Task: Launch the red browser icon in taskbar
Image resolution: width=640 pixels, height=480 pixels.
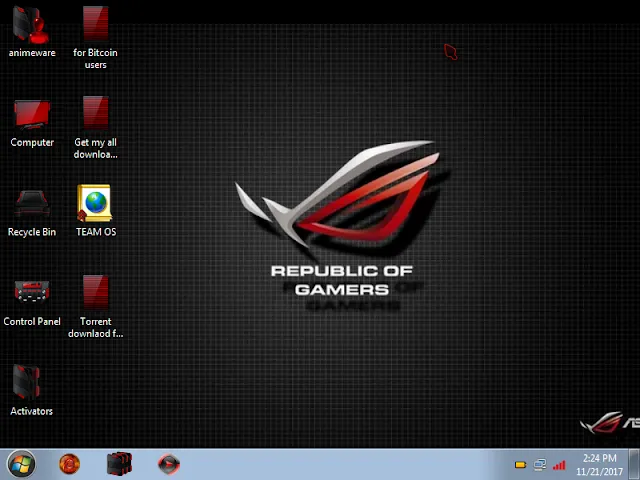Action: pos(69,464)
